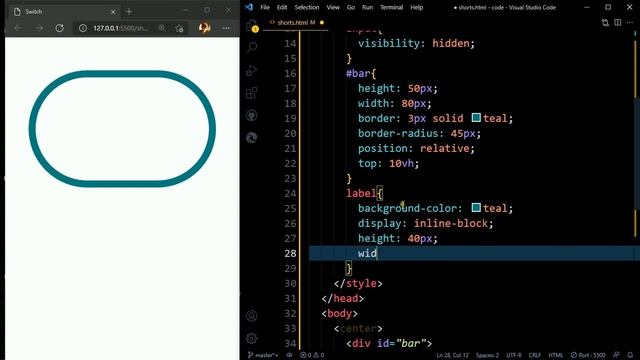Click the '<body>' tag on line 32
The height and width of the screenshot is (360, 640).
[x=340, y=313]
